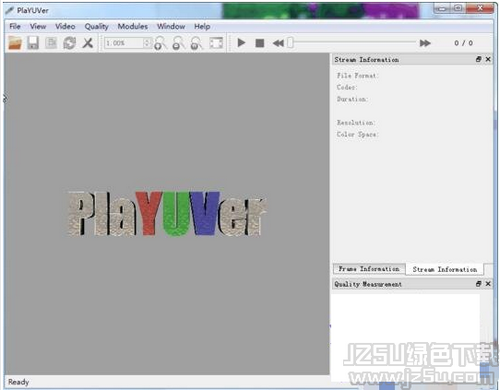Click the 0 / 0 frame counter
Viewport: 500px width, 390px height.
463,43
